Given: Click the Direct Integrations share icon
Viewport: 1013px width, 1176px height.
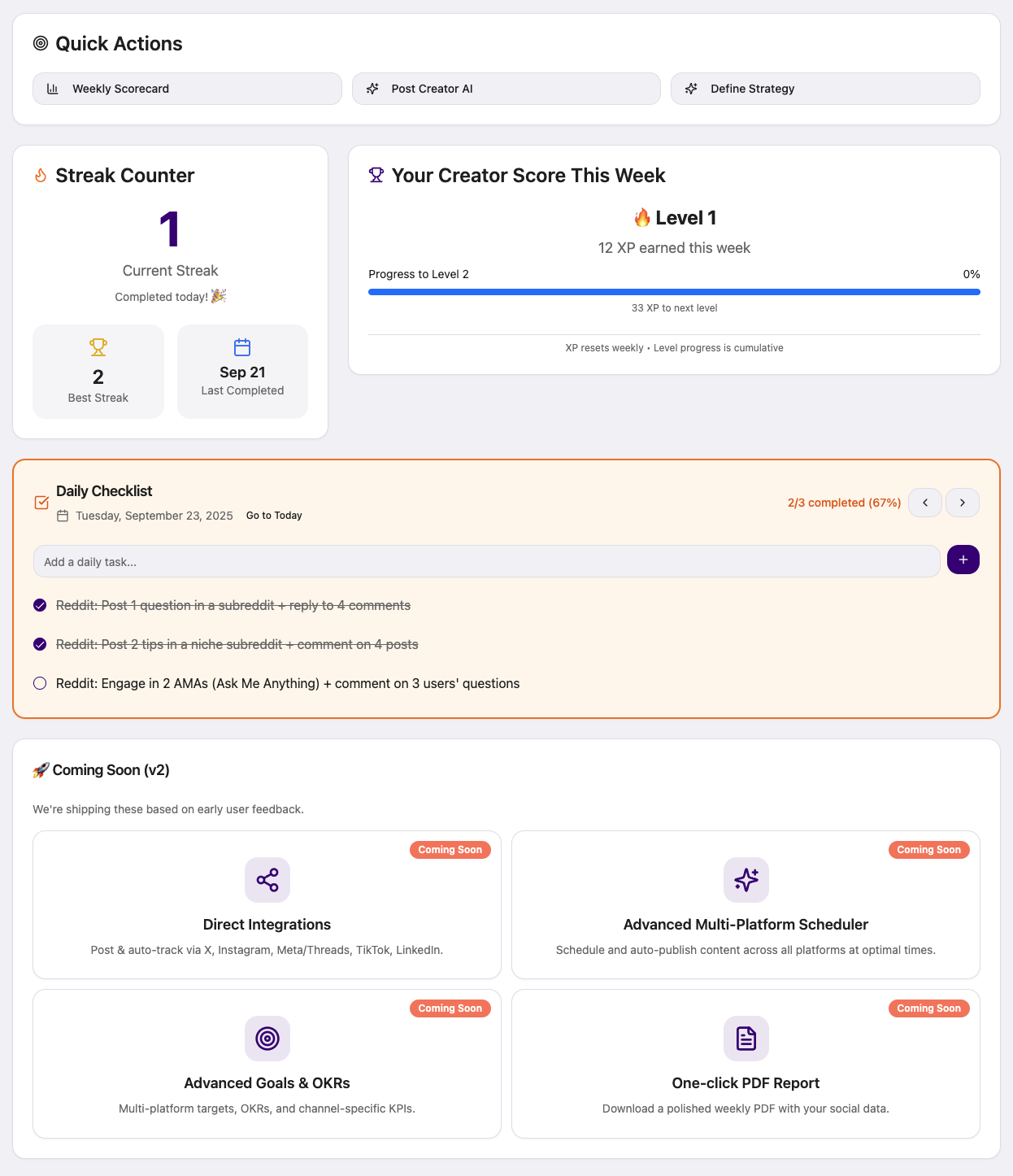Looking at the screenshot, I should click(x=267, y=880).
